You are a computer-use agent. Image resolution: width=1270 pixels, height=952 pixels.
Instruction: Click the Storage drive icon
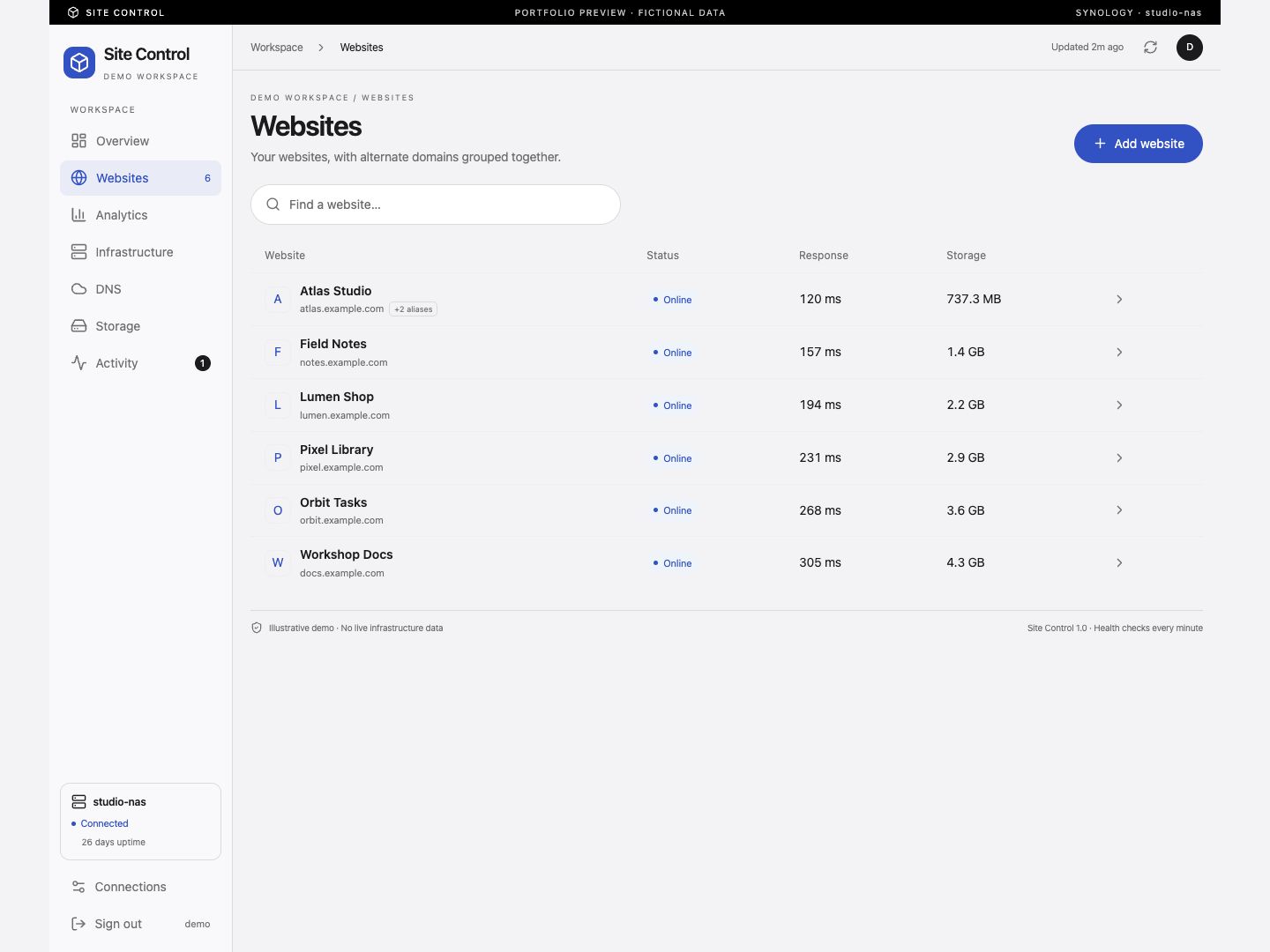[78, 326]
